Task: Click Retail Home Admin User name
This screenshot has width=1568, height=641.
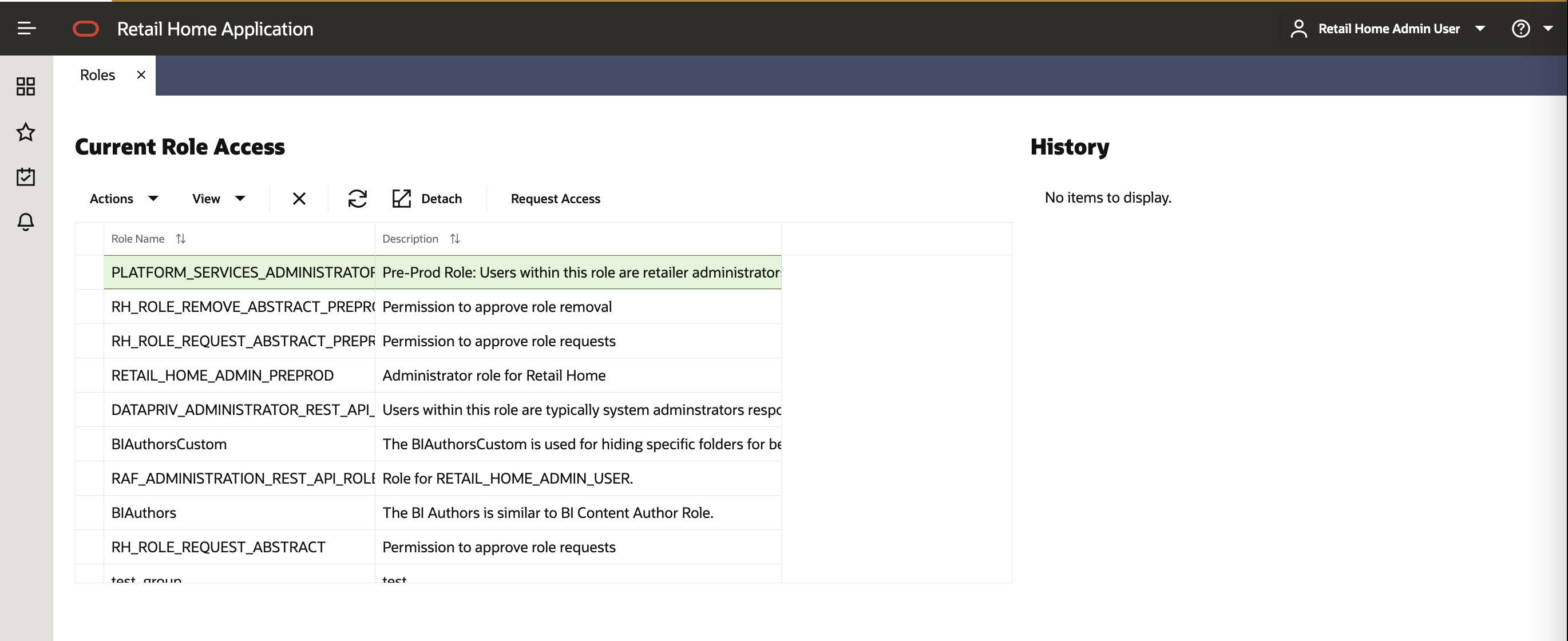Action: [x=1389, y=29]
